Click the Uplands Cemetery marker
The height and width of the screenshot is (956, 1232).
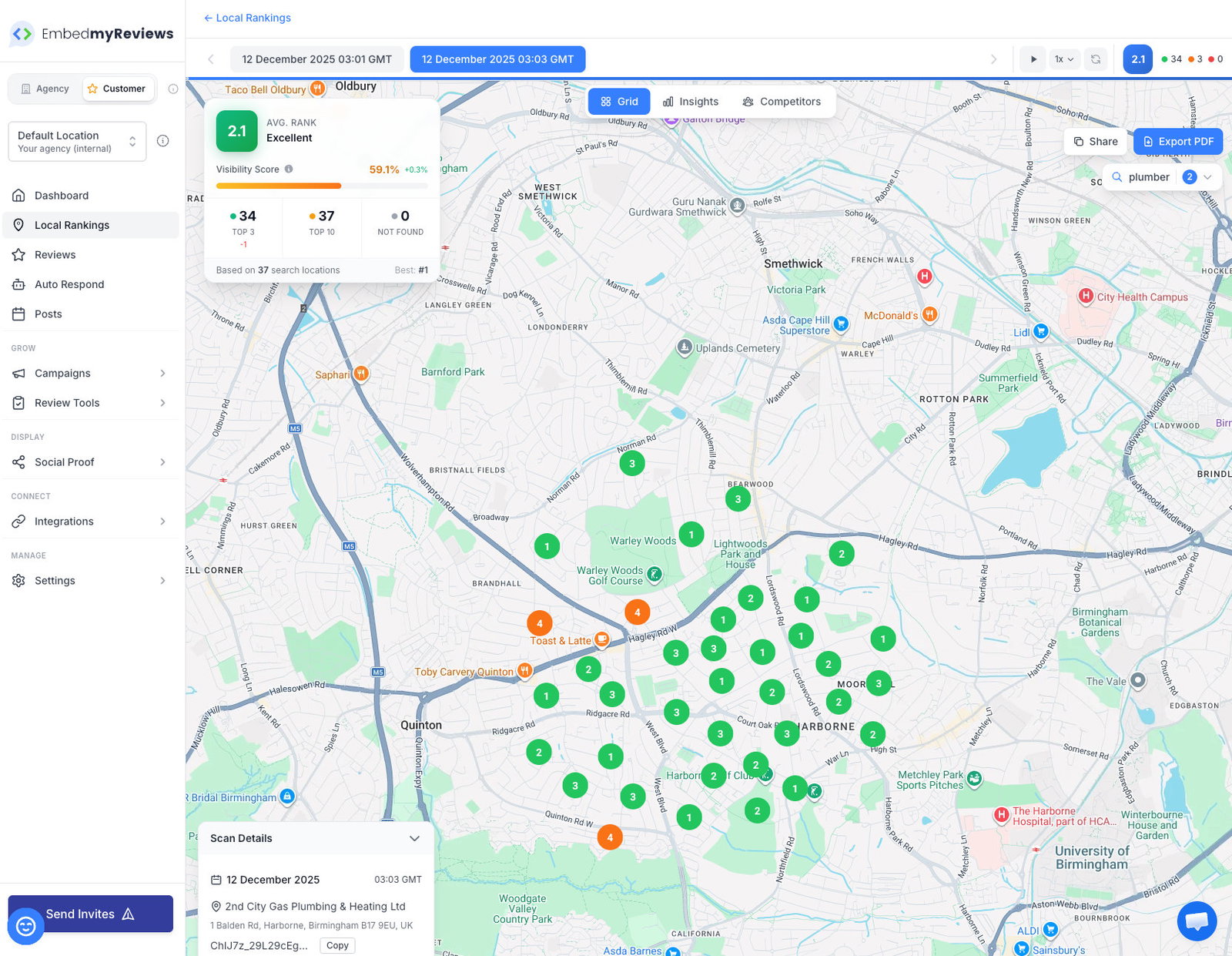point(685,347)
